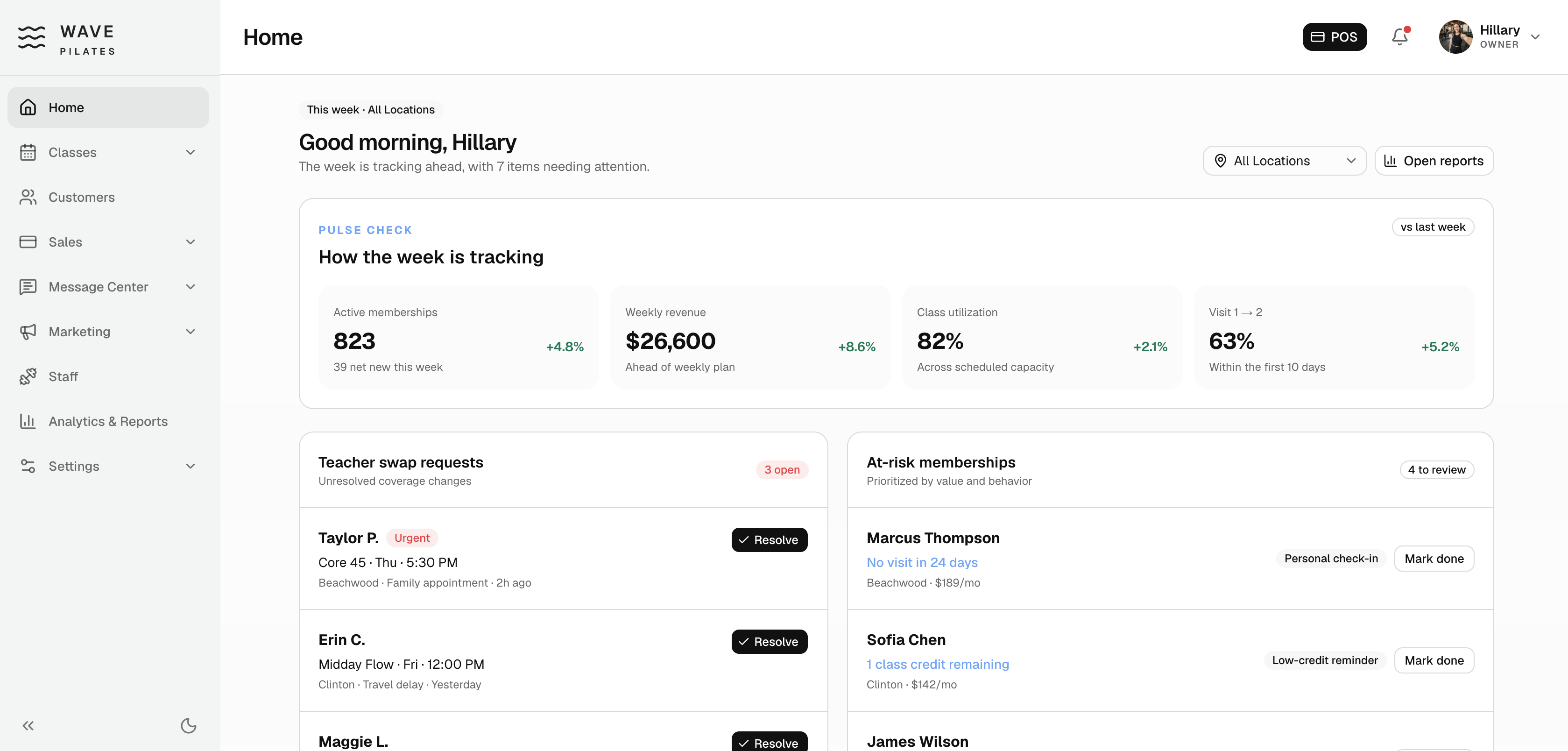Click the Sales card icon
This screenshot has width=1568, height=751.
tap(28, 241)
